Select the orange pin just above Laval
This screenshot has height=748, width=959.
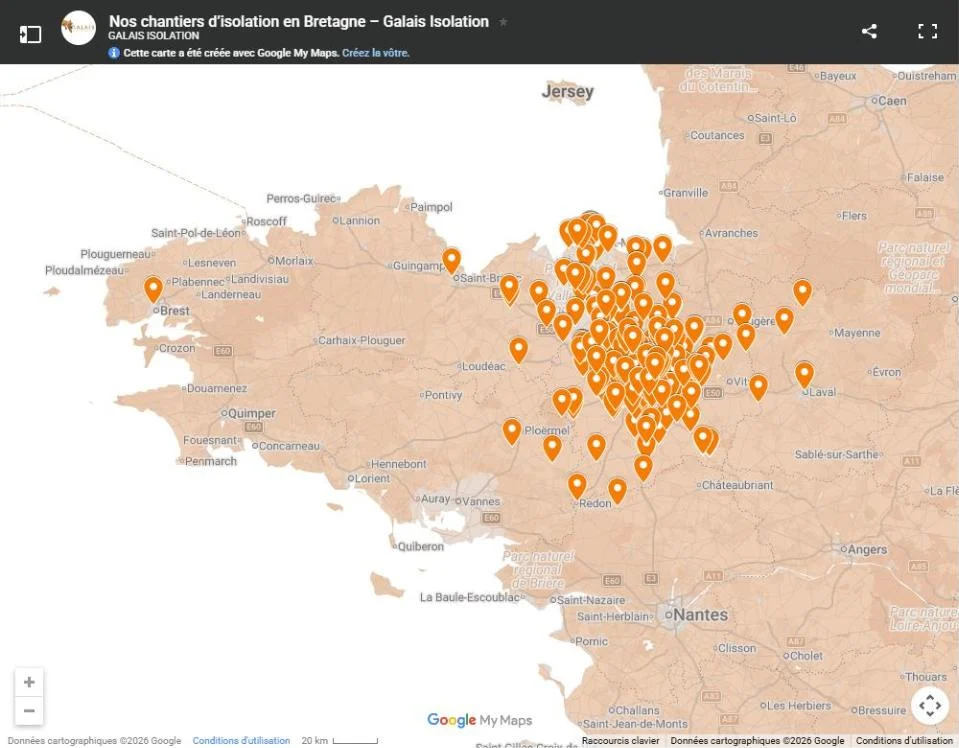tap(804, 374)
